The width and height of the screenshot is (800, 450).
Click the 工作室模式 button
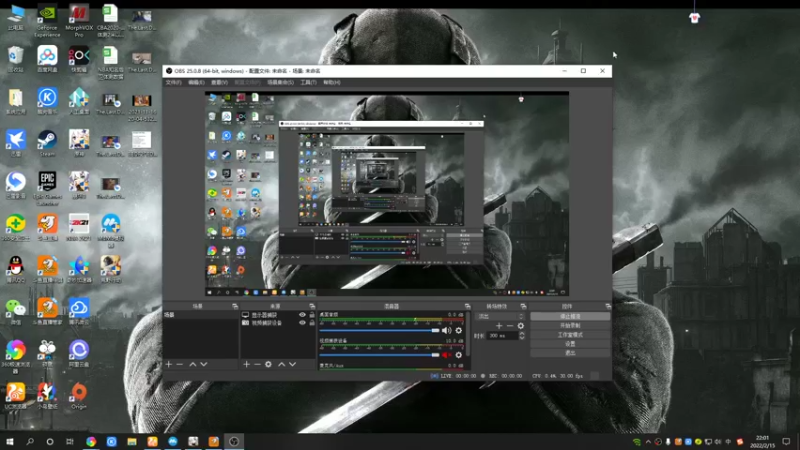coord(570,335)
